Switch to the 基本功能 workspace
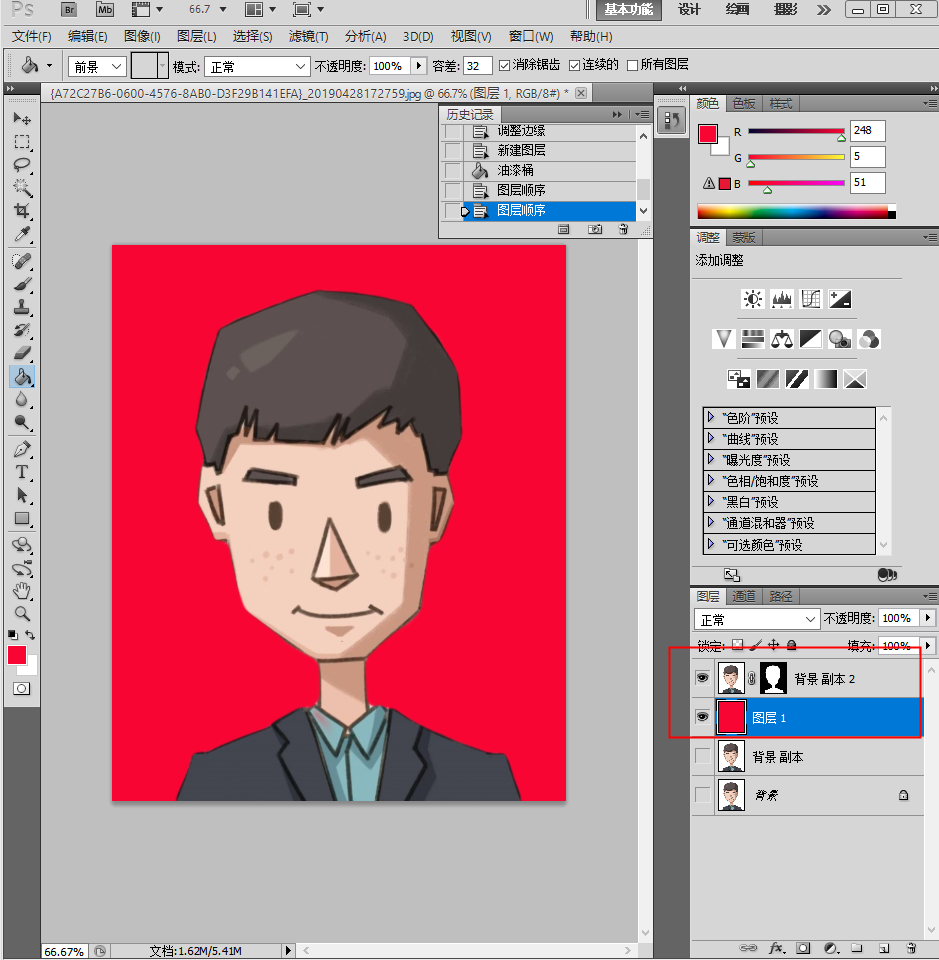Image resolution: width=939 pixels, height=960 pixels. [629, 10]
